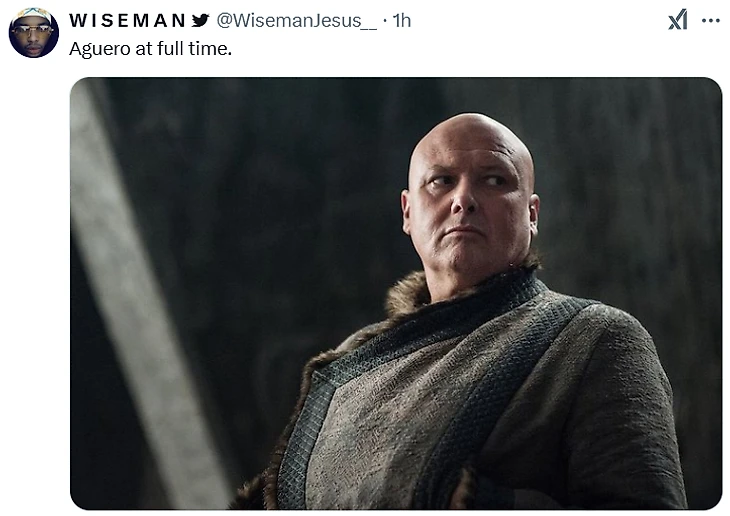Image resolution: width=730 pixels, height=516 pixels.
Task: Click the Twitter bird emoji beside WISEMAN
Action: [x=200, y=20]
